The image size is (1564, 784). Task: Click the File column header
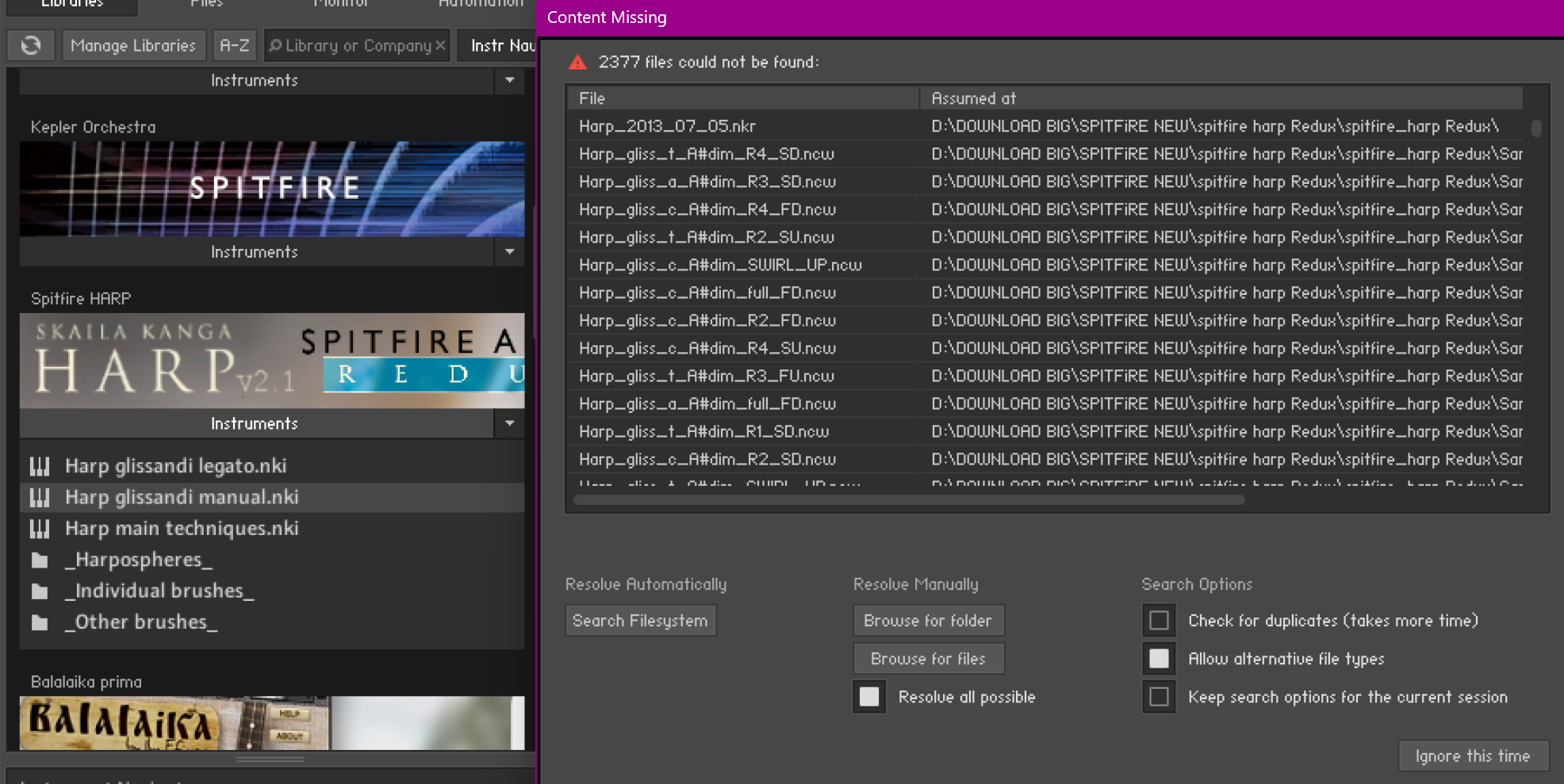(x=743, y=98)
